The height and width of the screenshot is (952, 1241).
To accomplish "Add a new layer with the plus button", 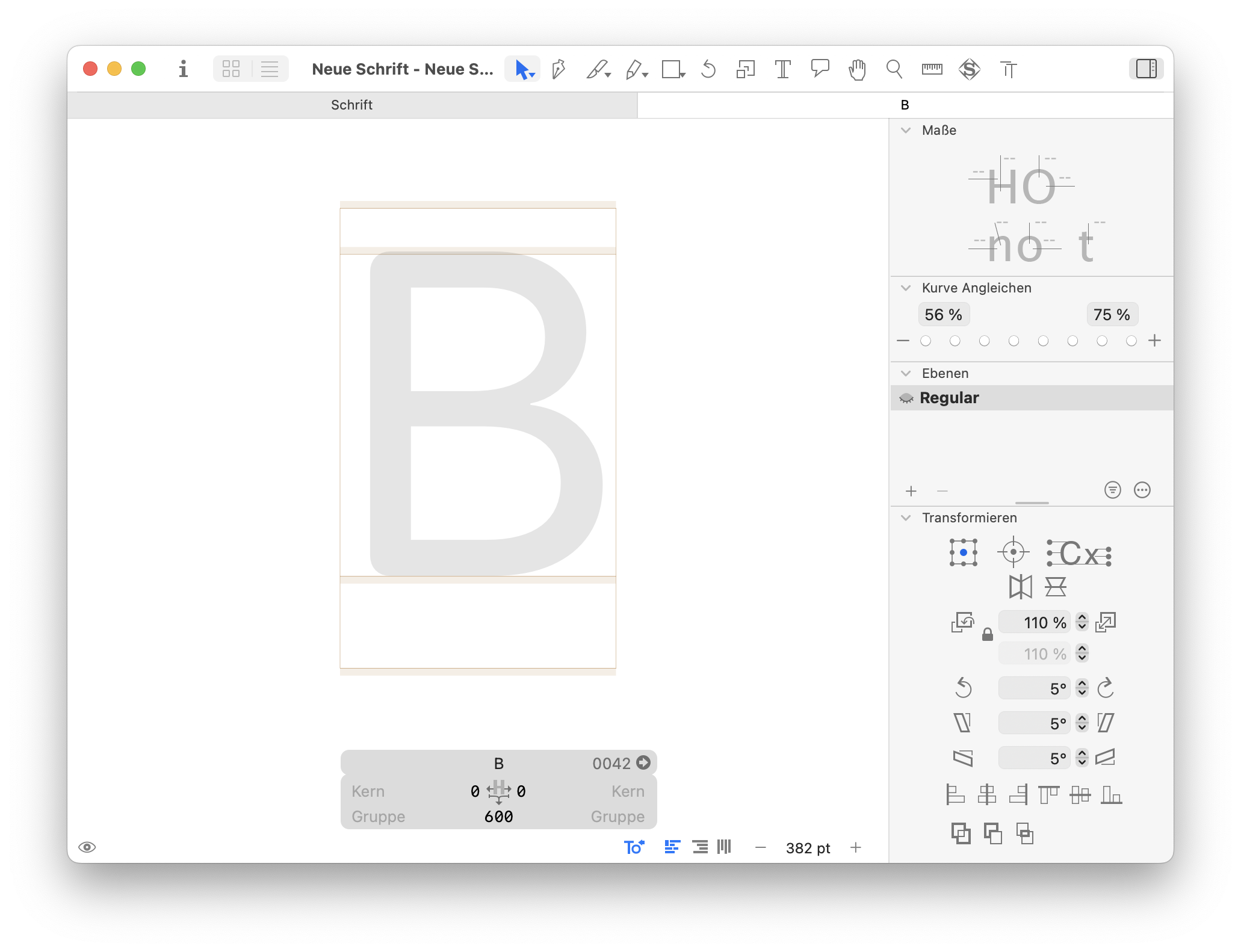I will pyautogui.click(x=911, y=490).
